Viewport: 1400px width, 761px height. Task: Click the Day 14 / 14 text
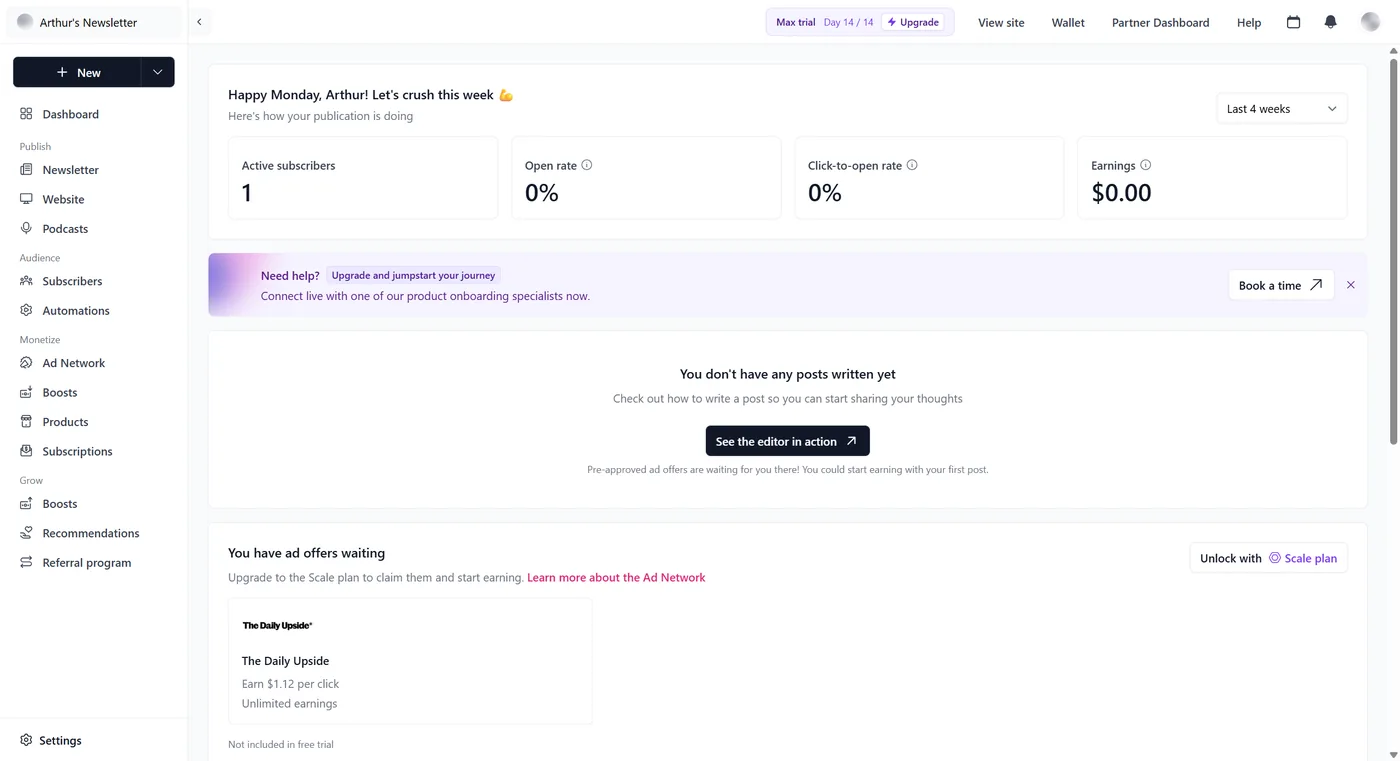(x=848, y=22)
